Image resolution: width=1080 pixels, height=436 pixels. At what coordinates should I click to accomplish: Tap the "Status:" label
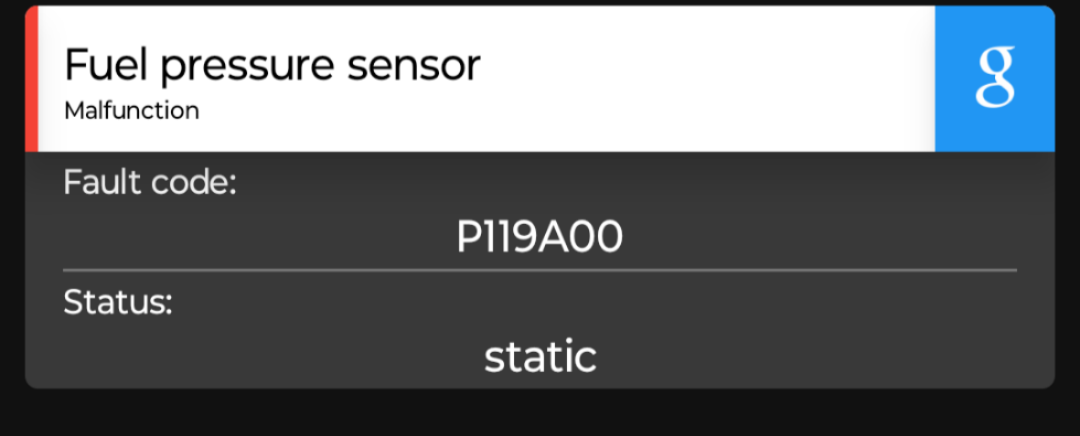tap(118, 303)
